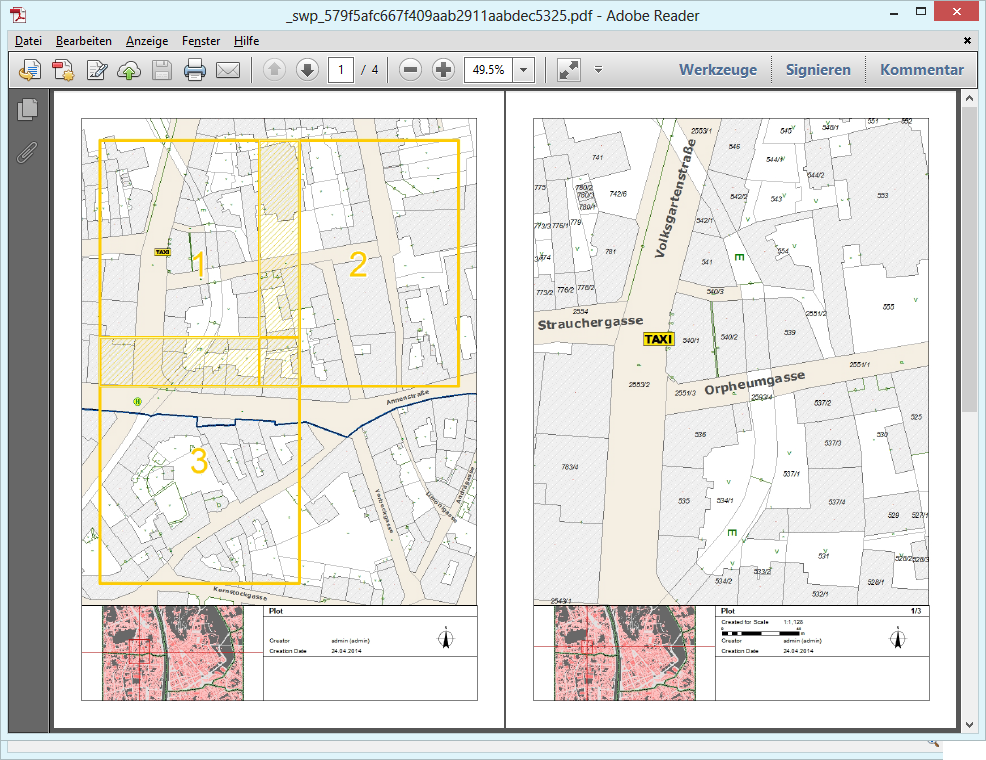Viewport: 986px width, 760px height.
Task: Show attachments via the paperclip icon
Action: click(x=27, y=153)
